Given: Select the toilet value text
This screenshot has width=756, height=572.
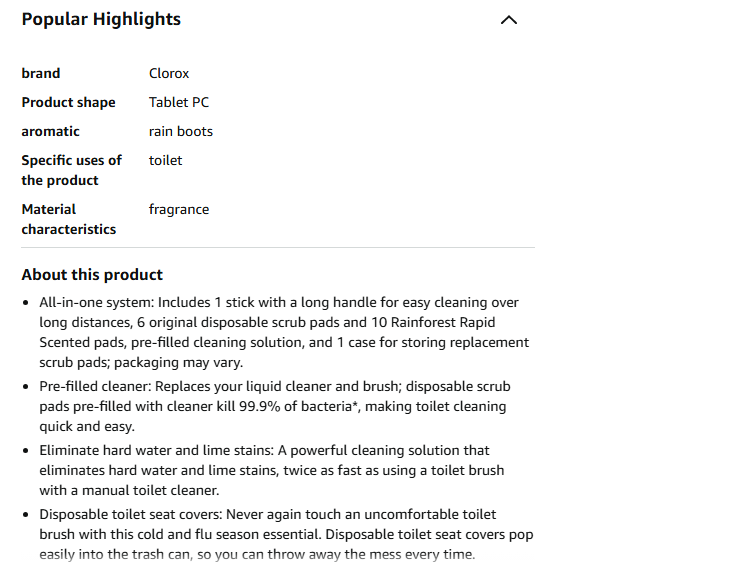Looking at the screenshot, I should [166, 160].
